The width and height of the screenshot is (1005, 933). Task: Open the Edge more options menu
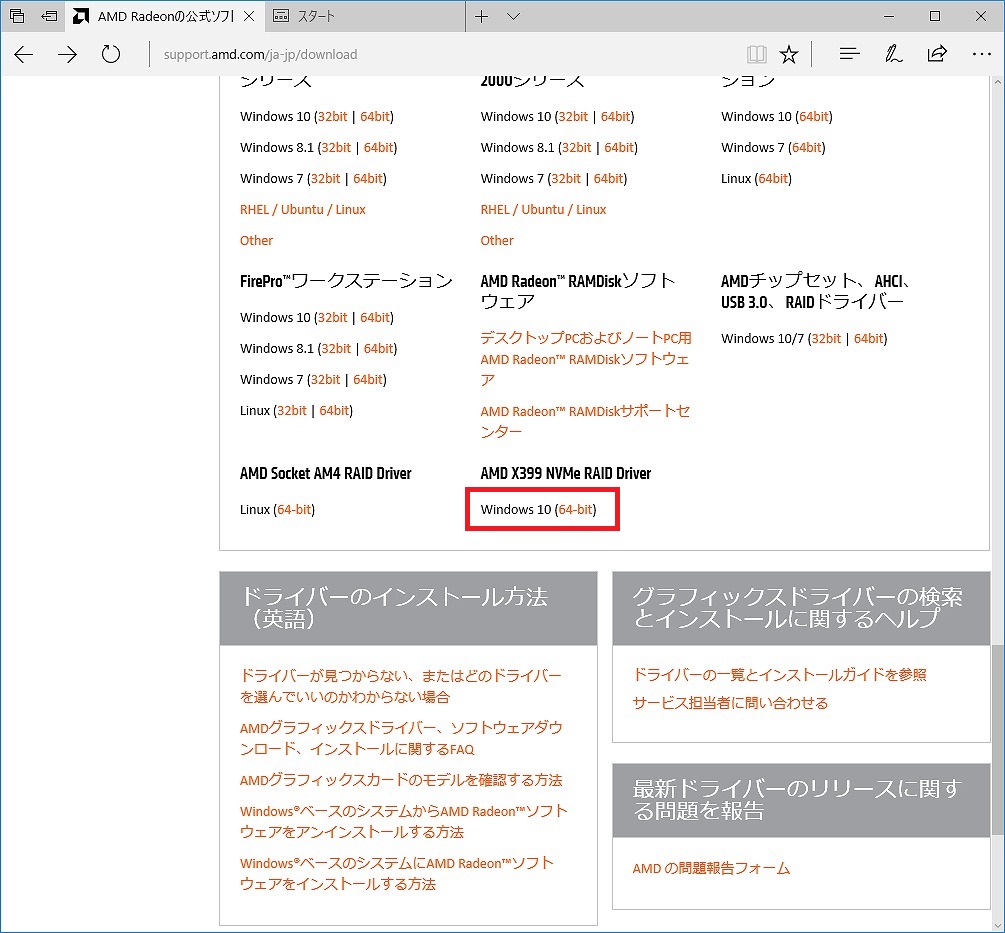coord(981,54)
